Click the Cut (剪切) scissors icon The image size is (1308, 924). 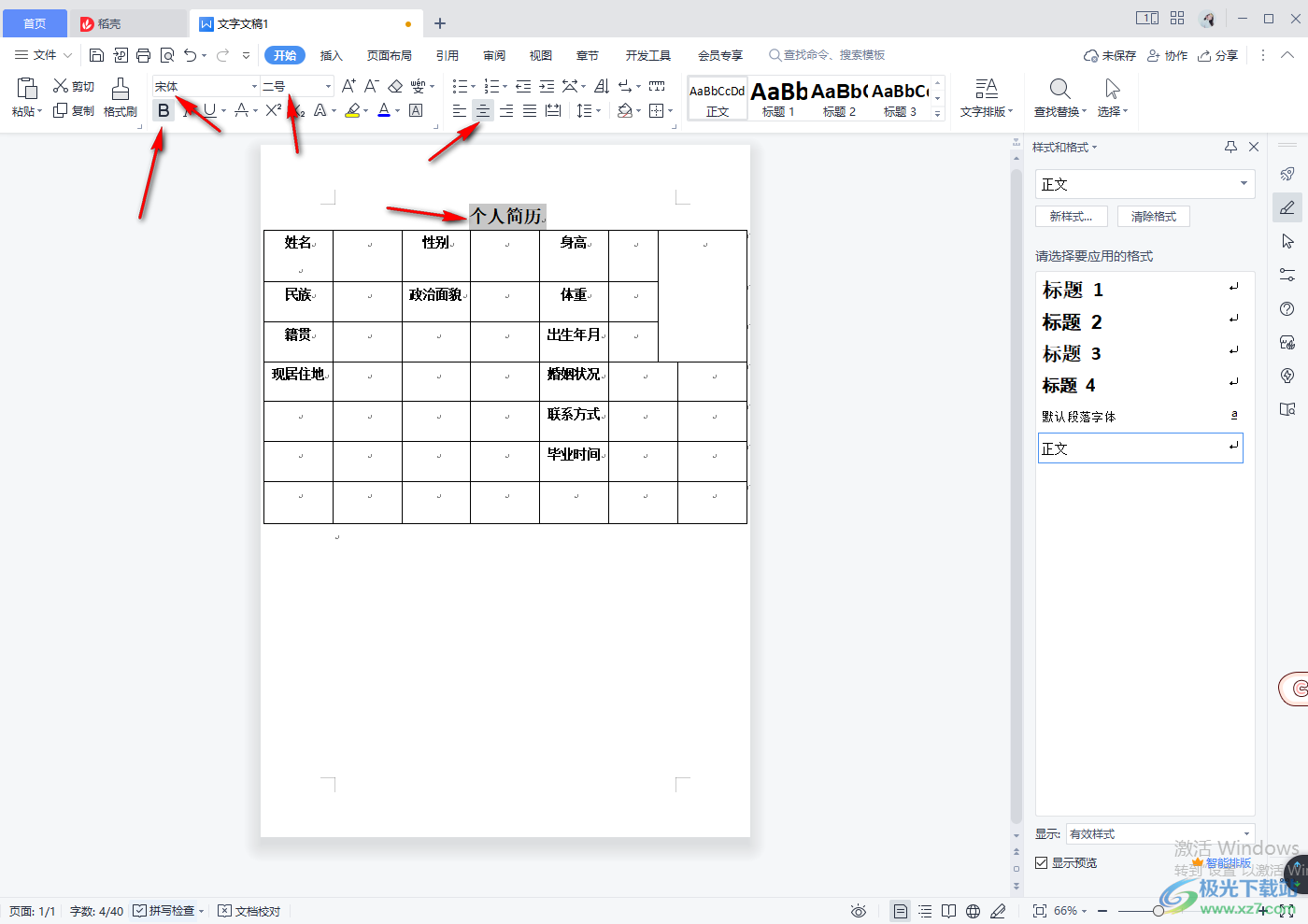pyautogui.click(x=61, y=86)
